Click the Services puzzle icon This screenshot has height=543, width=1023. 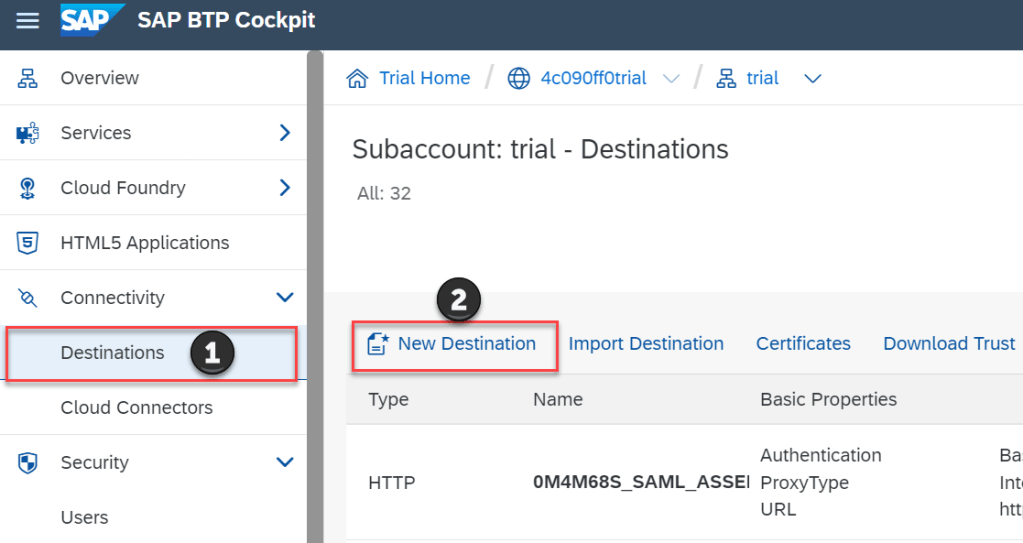(x=28, y=133)
